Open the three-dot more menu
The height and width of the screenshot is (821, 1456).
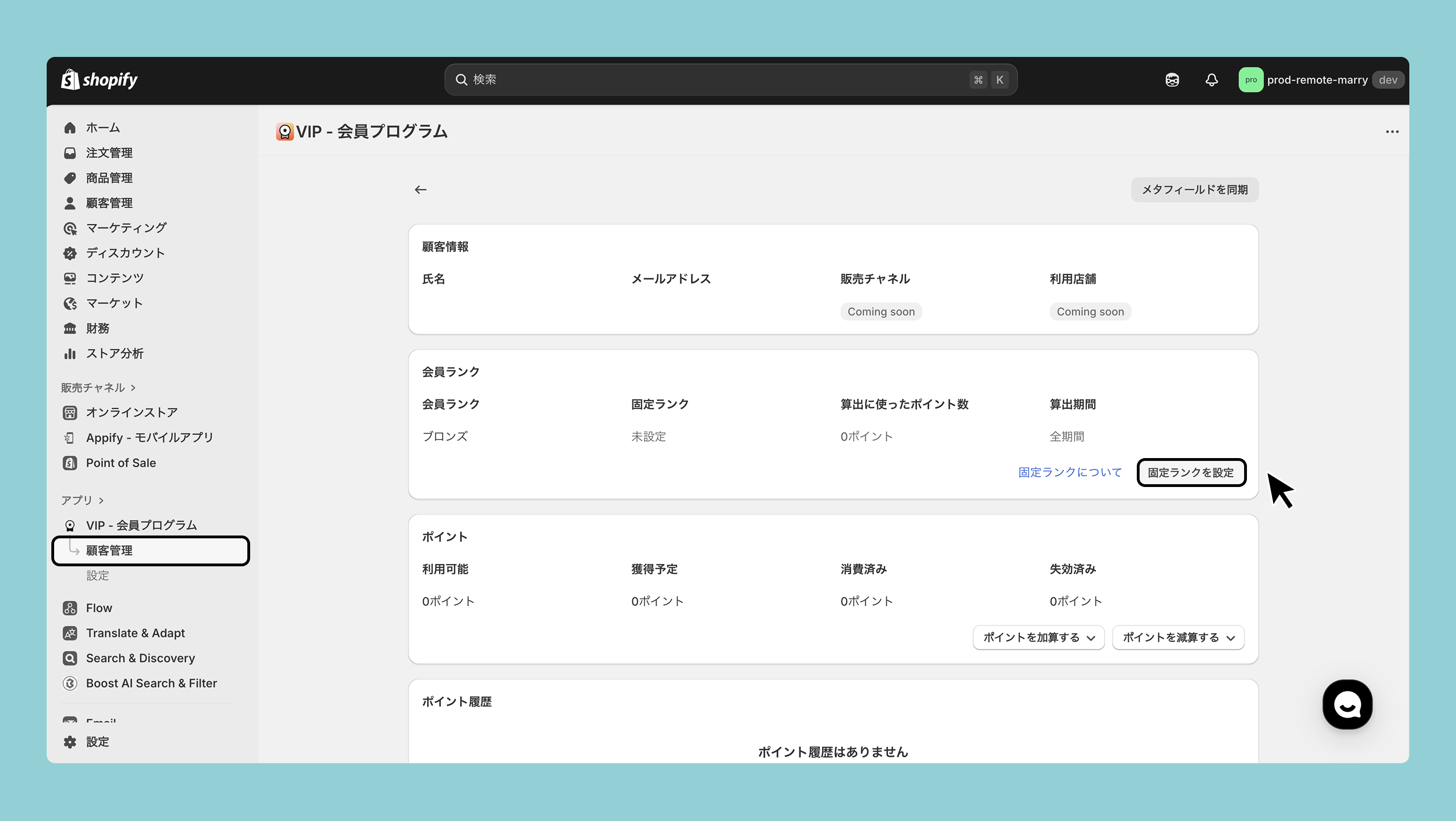pyautogui.click(x=1392, y=132)
